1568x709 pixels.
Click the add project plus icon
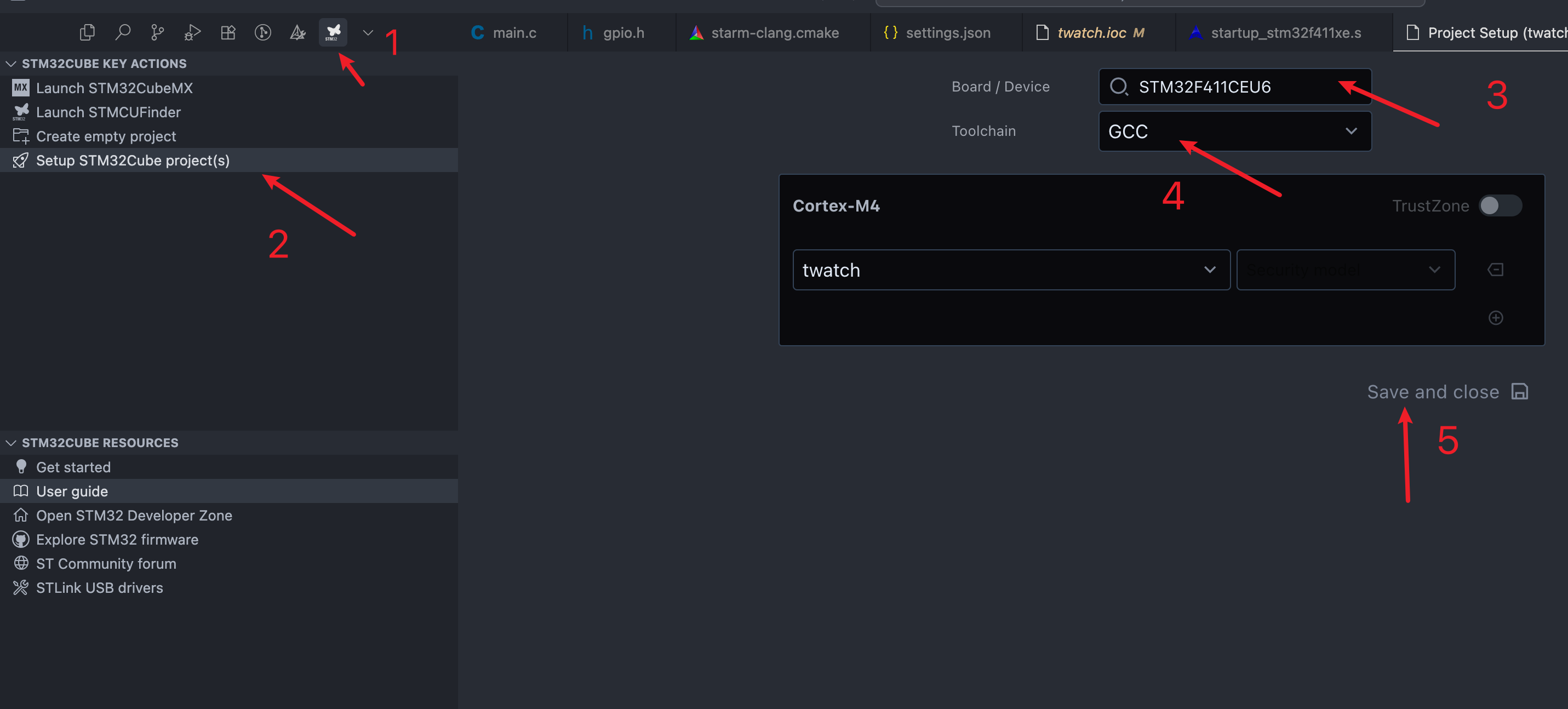coord(1495,318)
